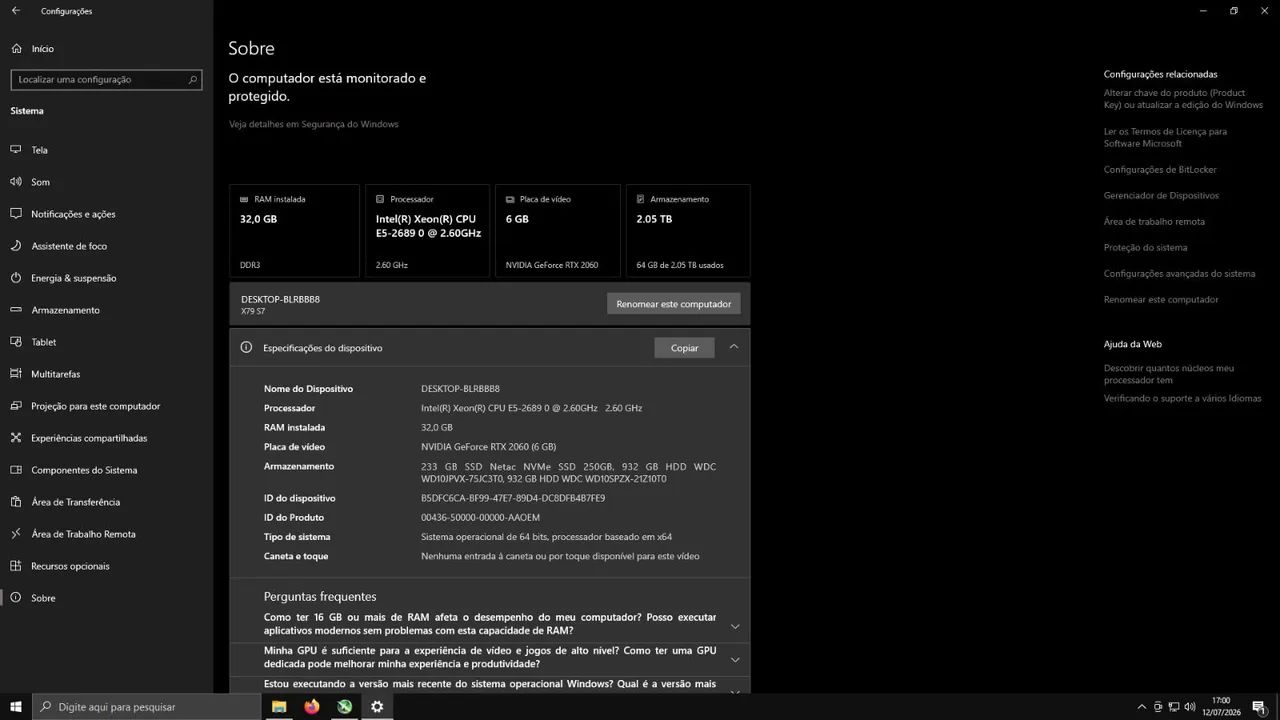
Task: Open Configurações avançadas do sistema link
Action: [x=1179, y=274]
